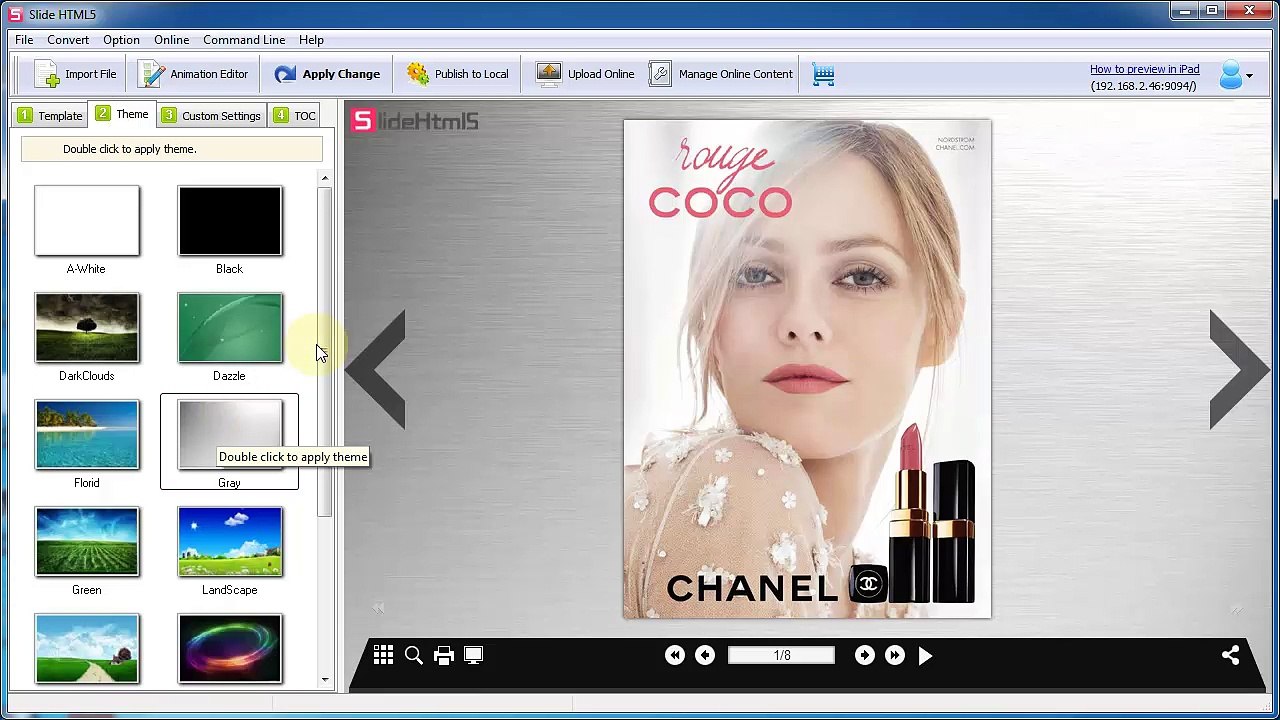Select the Black theme thumbnail

[230, 221]
